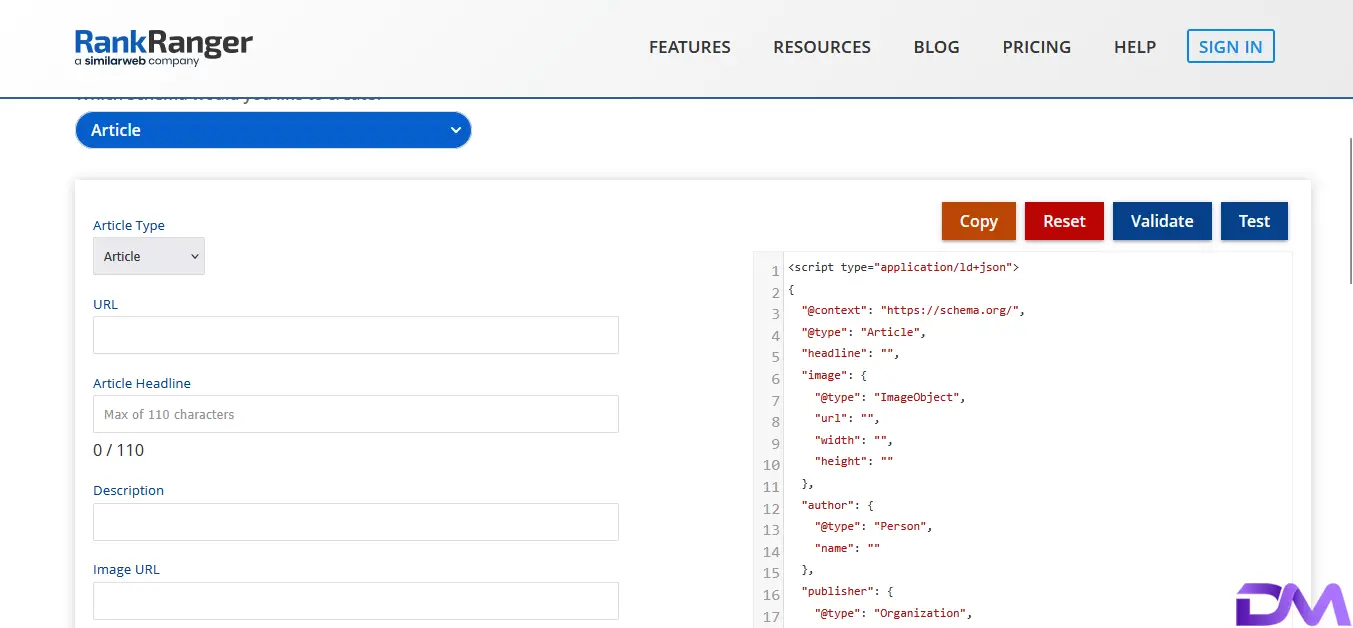Viewport: 1353px width, 628px height.
Task: Open the Resources menu
Action: coord(821,47)
